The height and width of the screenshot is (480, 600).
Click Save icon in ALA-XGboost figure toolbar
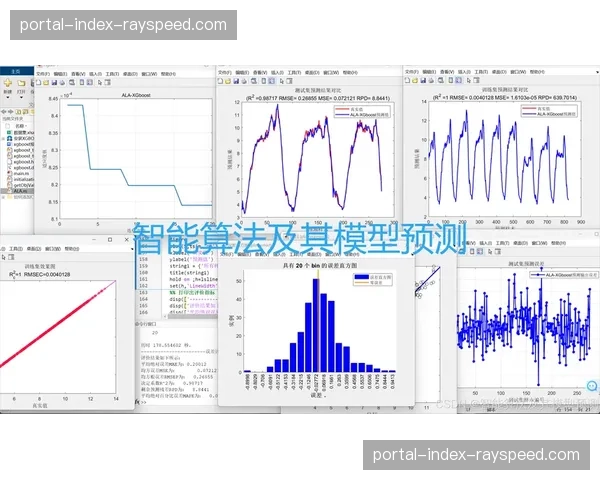coord(53,84)
